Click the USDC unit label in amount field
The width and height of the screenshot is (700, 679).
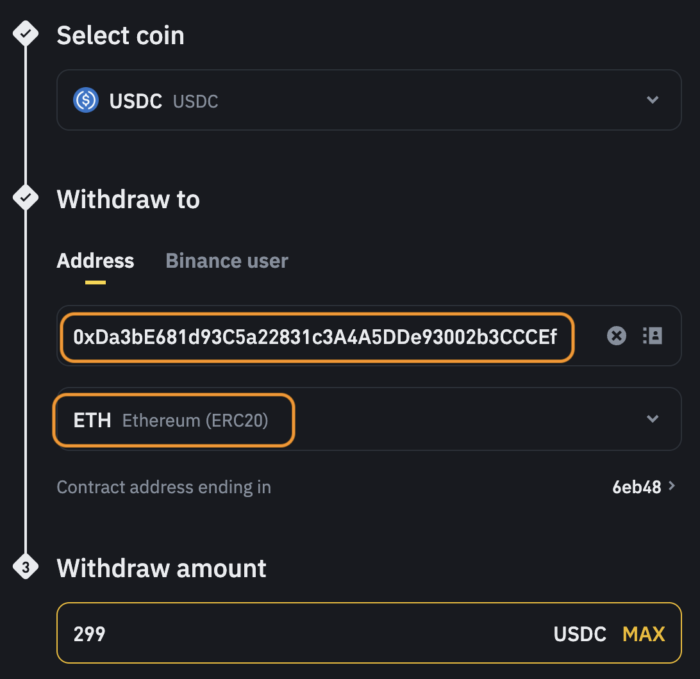point(579,634)
